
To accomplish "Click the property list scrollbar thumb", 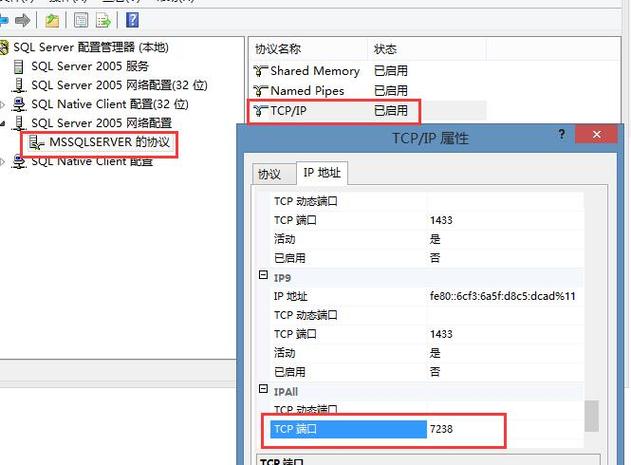I will [x=591, y=415].
